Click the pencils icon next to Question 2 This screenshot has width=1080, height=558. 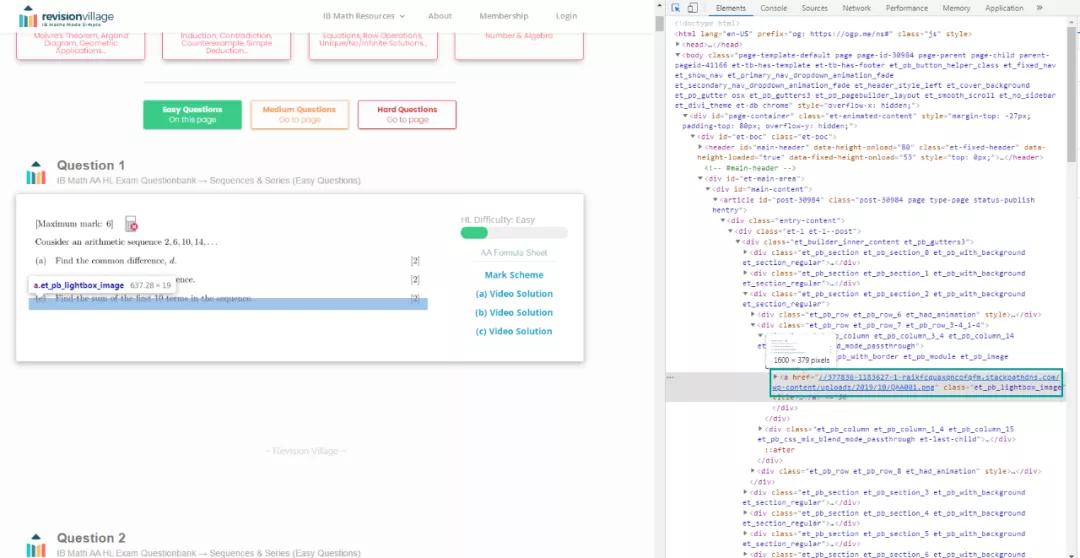36,544
